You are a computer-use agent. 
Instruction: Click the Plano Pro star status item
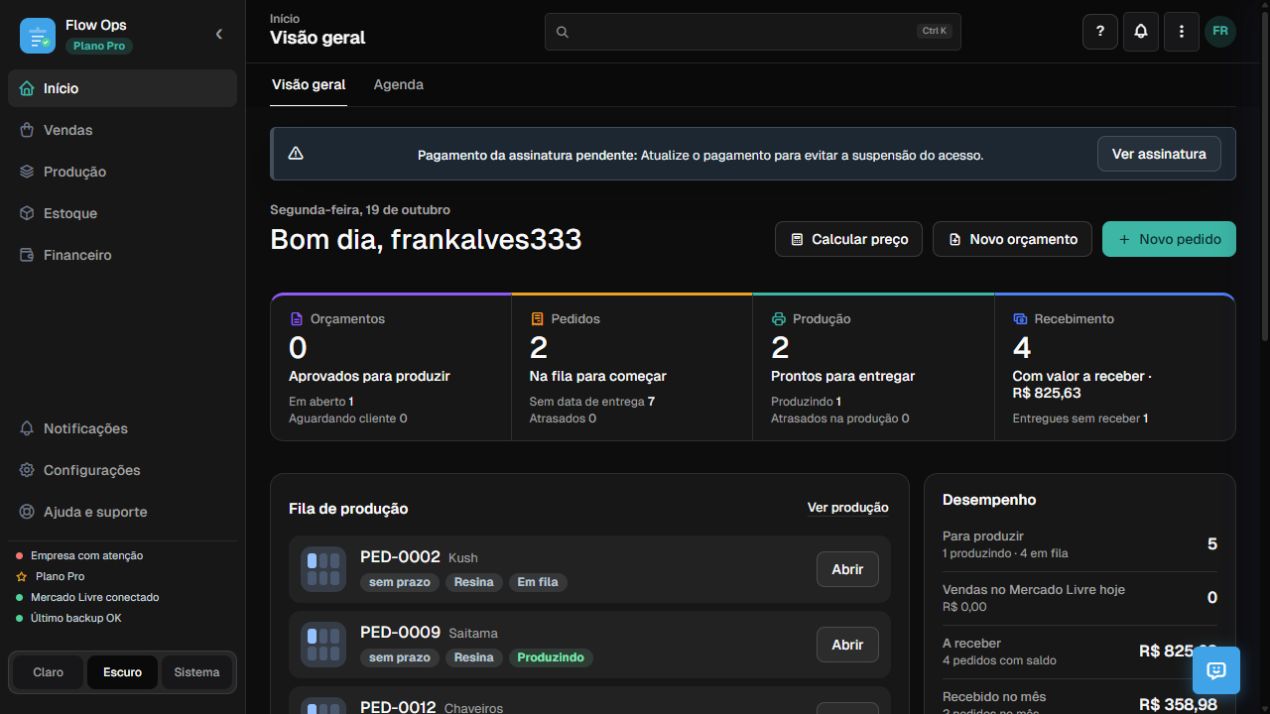(x=50, y=576)
